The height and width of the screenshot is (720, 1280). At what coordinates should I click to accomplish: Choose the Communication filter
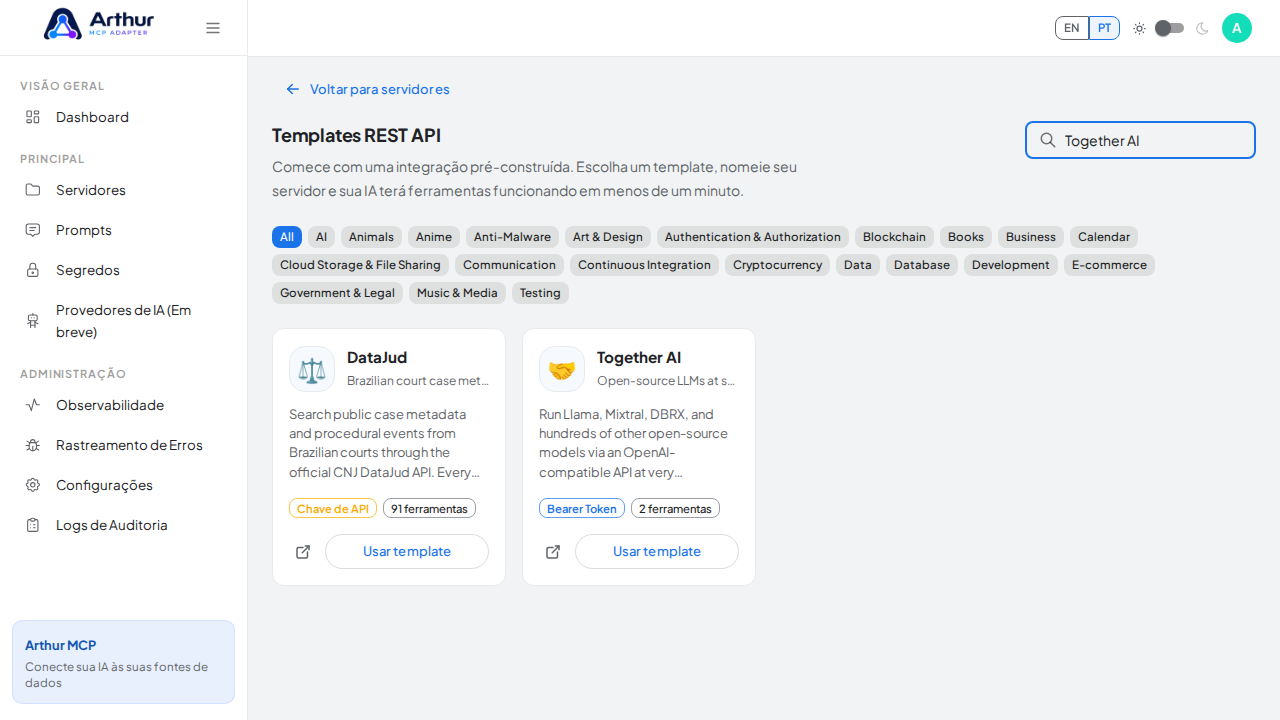(x=509, y=265)
